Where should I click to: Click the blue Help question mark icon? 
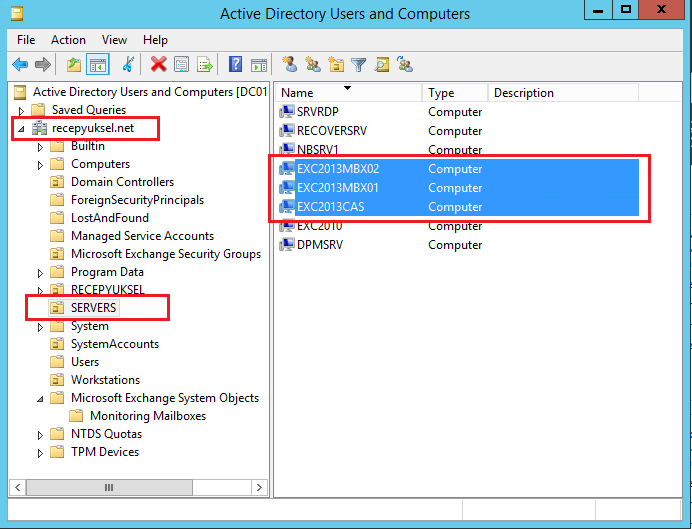235,64
